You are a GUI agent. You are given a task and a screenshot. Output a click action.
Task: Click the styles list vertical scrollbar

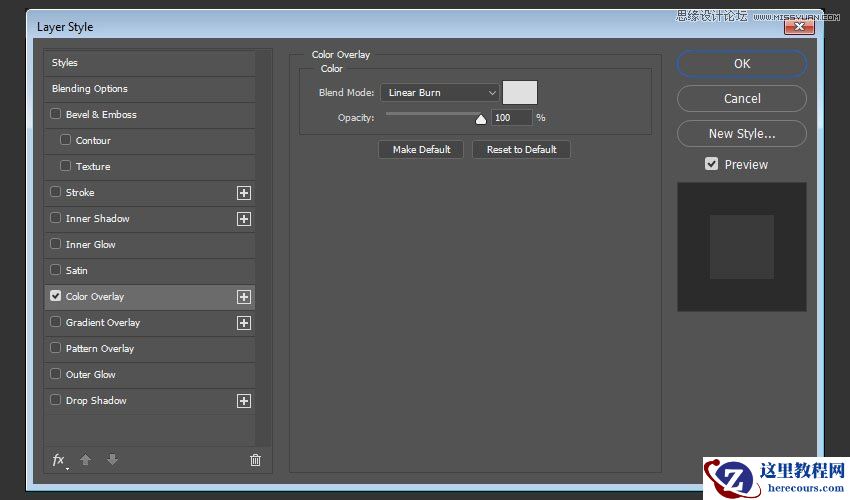[x=263, y=247]
